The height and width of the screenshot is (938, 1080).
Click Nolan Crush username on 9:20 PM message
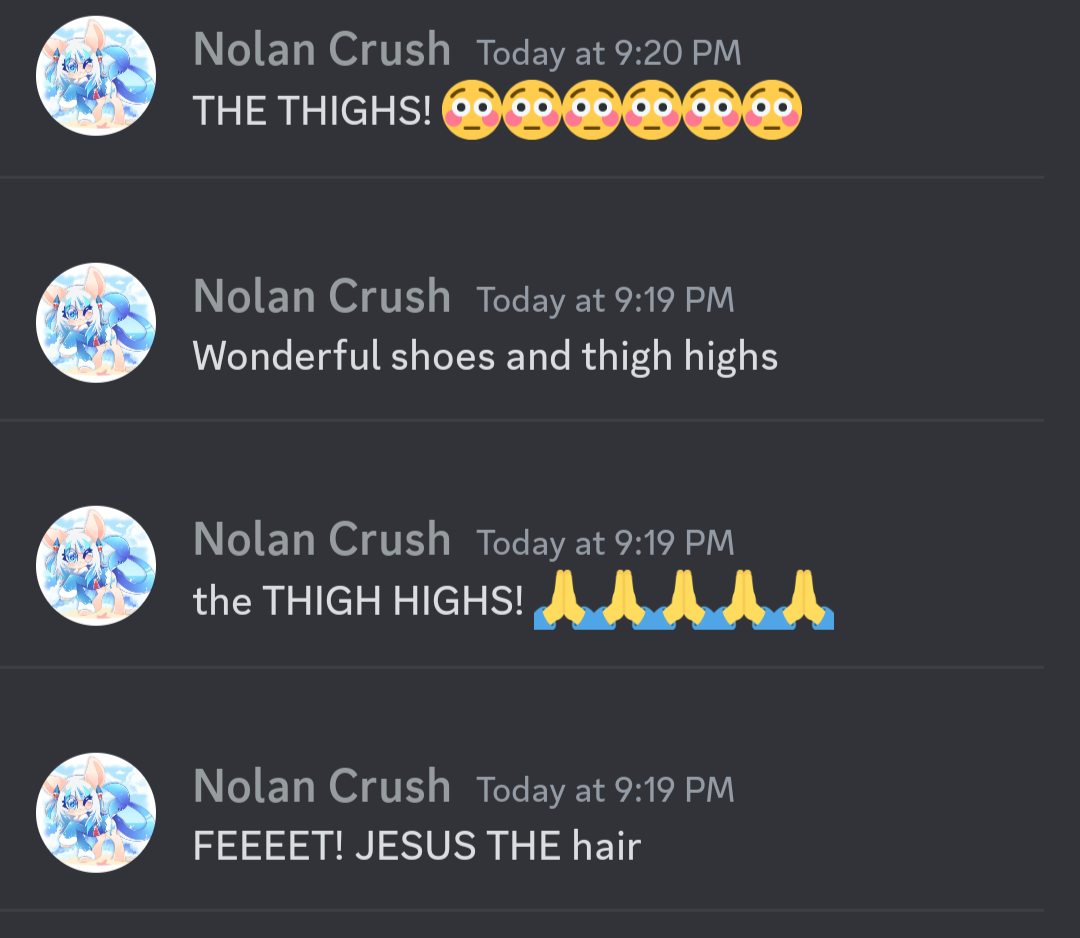(x=322, y=50)
